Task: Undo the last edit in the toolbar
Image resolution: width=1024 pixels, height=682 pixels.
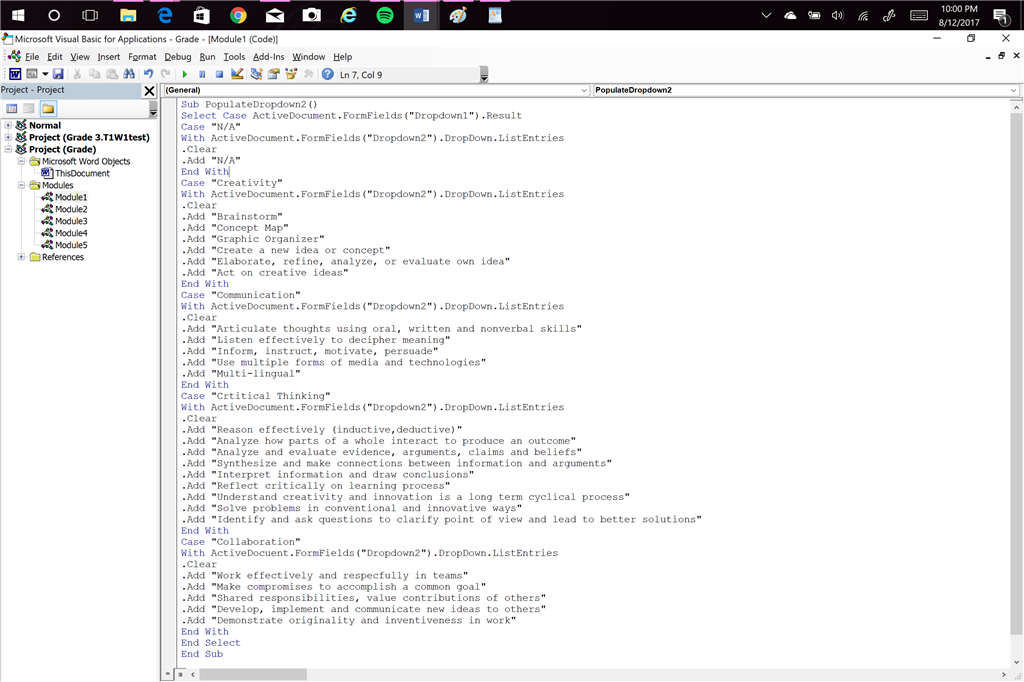Action: coord(148,74)
